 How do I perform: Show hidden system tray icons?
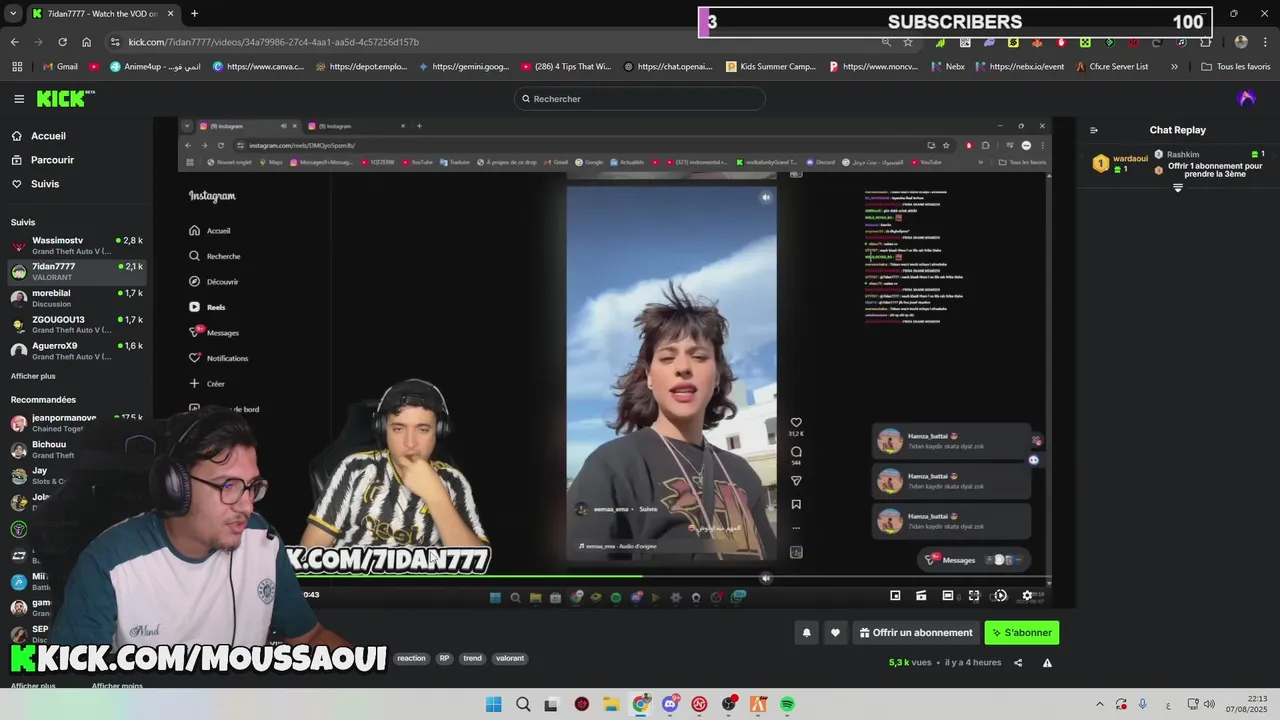pyautogui.click(x=1099, y=704)
